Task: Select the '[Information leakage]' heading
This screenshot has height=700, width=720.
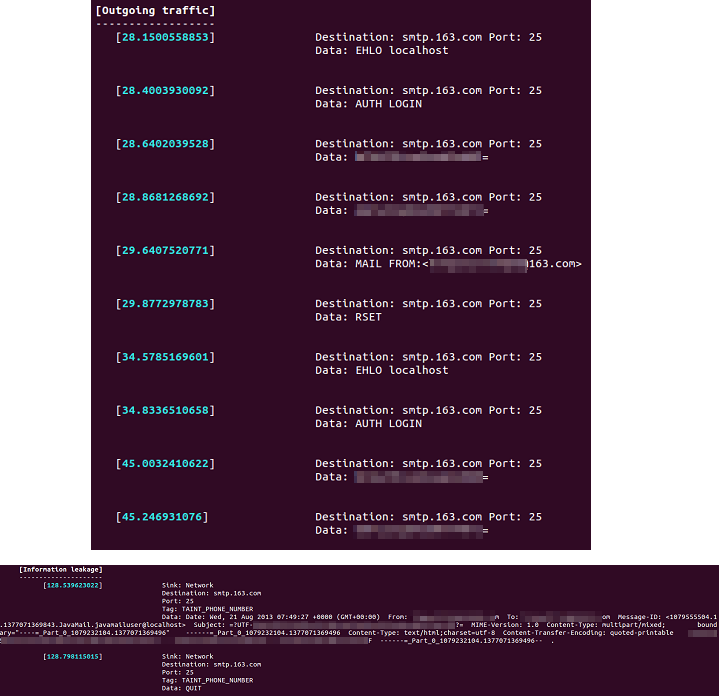Action: (61, 570)
